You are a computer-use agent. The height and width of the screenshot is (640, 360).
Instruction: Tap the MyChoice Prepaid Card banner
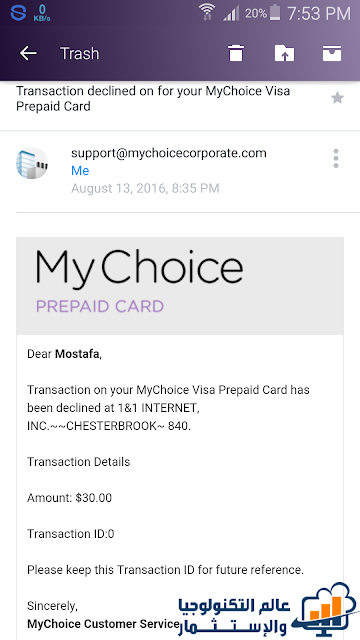click(x=180, y=286)
